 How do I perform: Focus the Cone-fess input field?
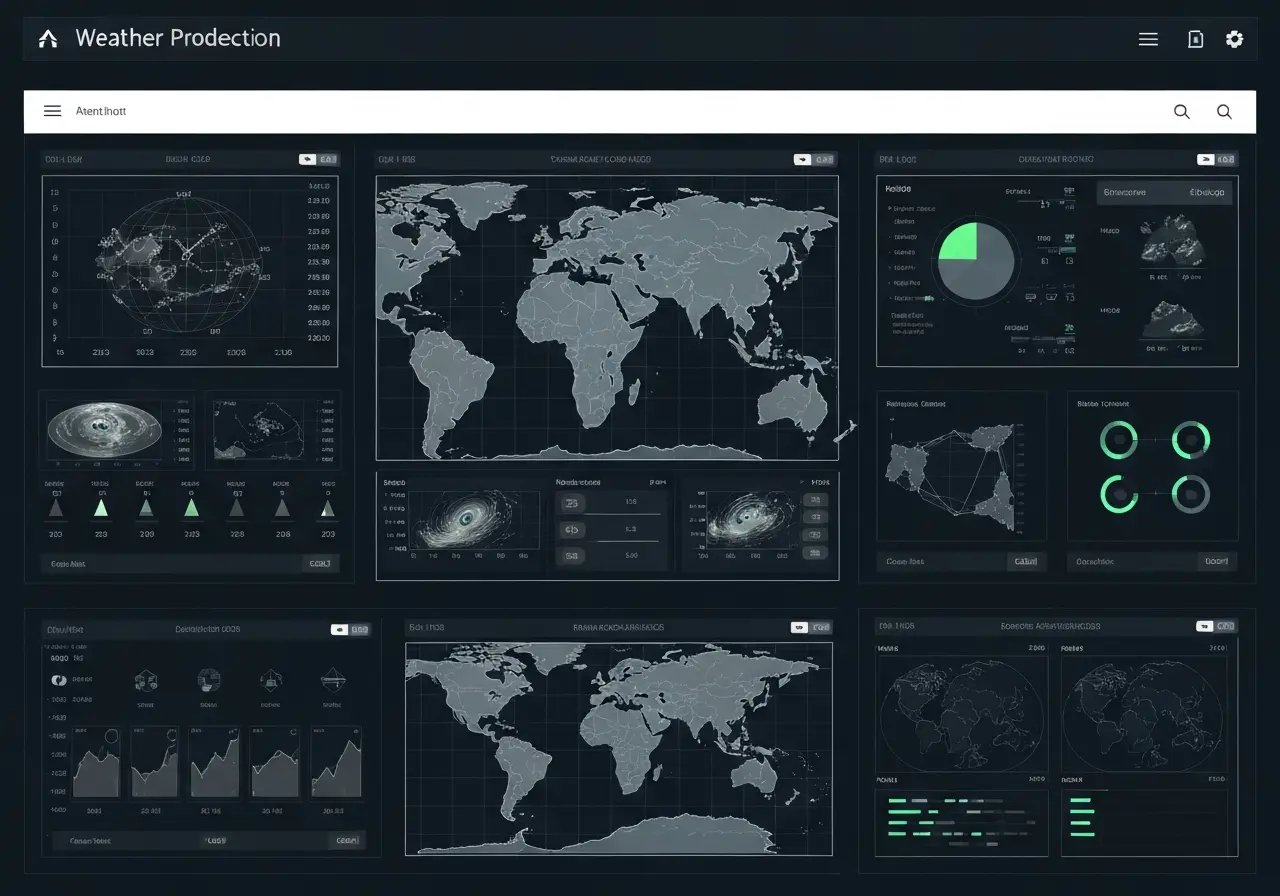click(x=941, y=562)
